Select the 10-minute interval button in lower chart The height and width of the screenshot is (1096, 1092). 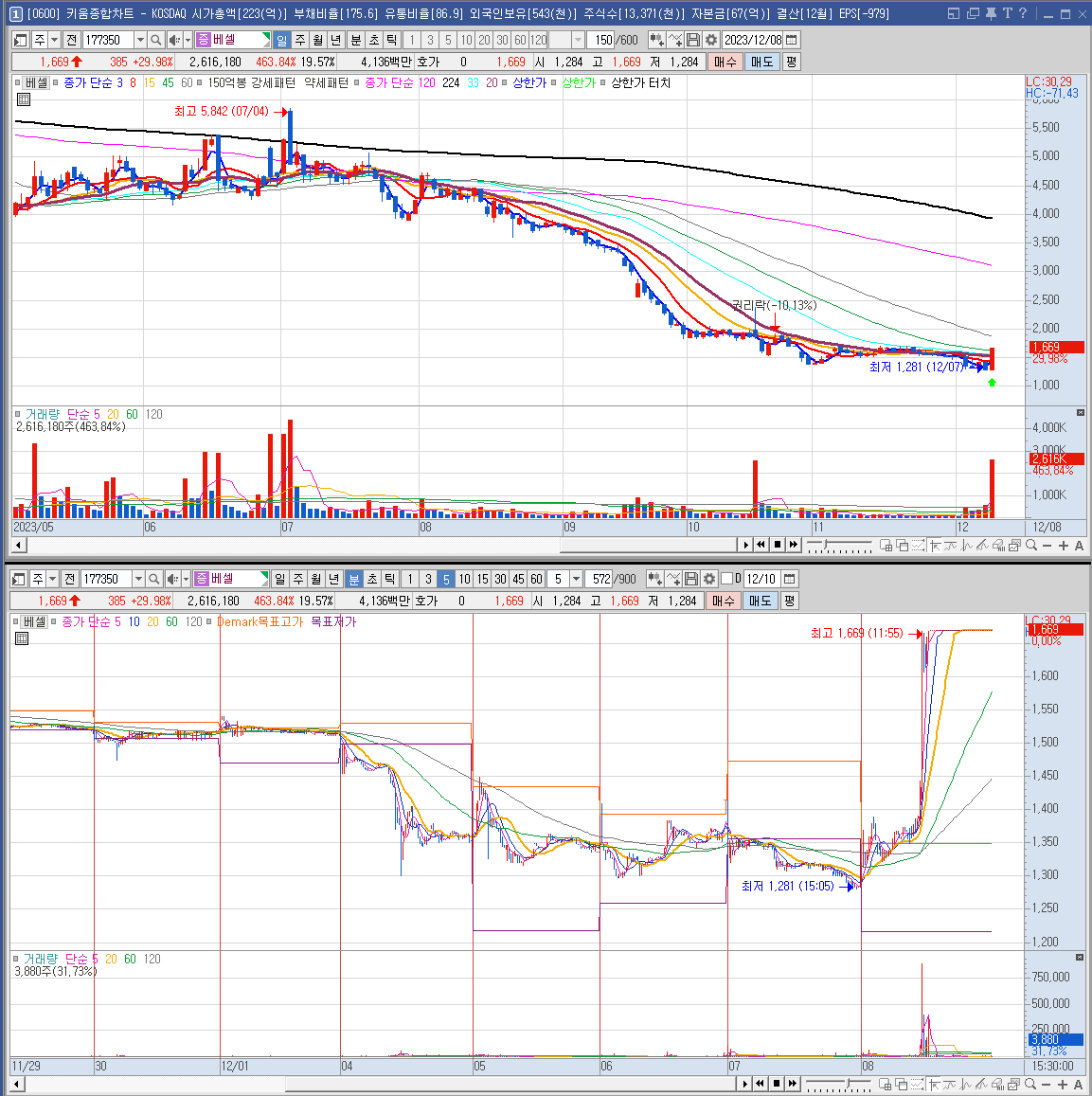(x=464, y=579)
